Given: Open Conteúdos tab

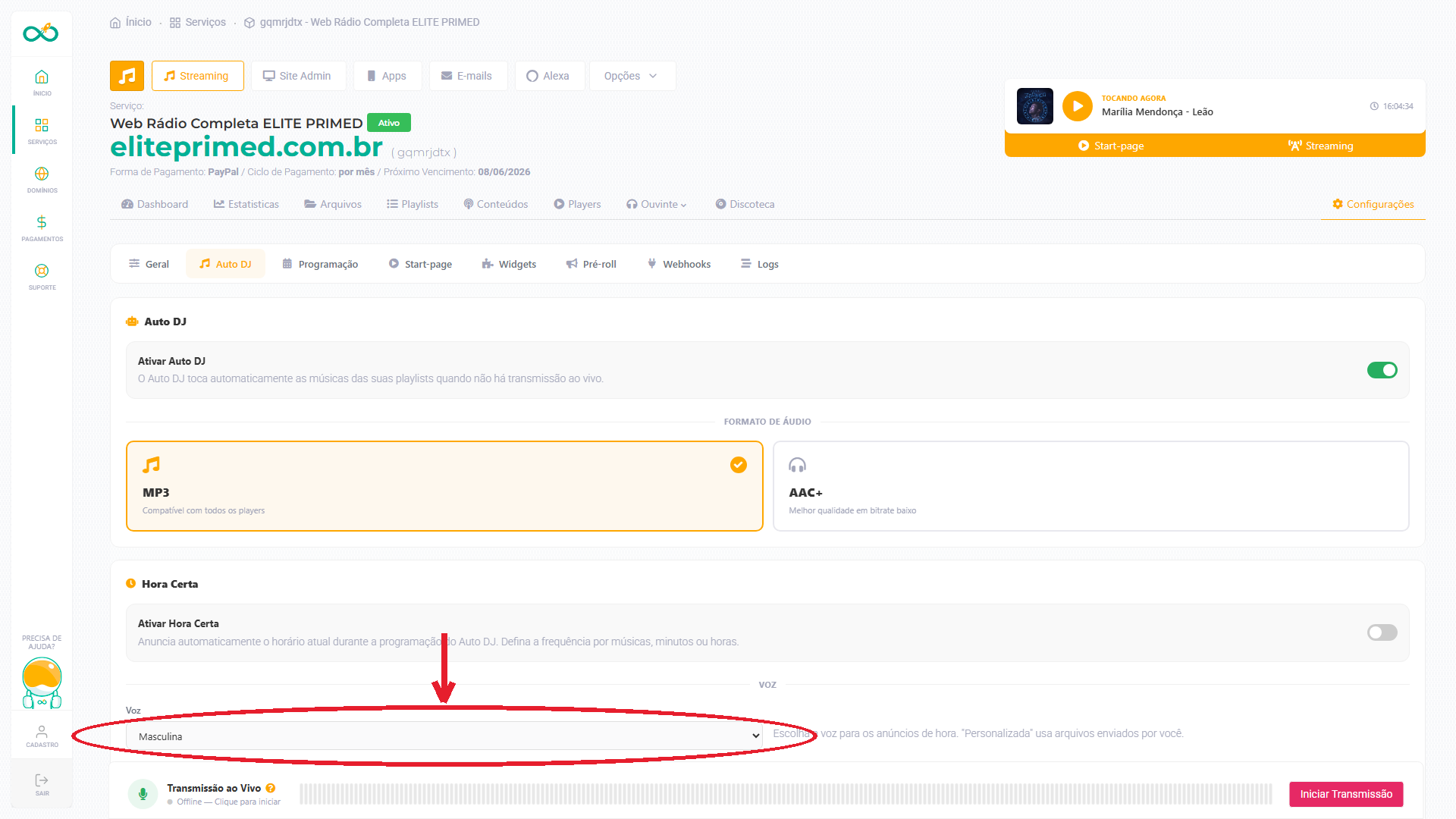Looking at the screenshot, I should click(x=496, y=204).
